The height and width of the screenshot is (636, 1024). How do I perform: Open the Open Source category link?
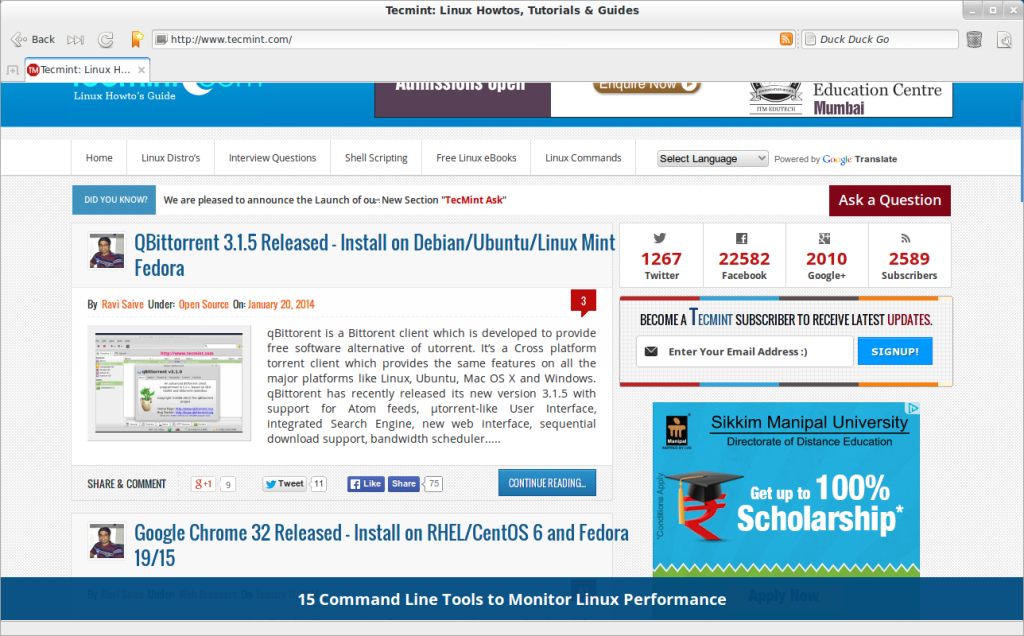coord(203,304)
